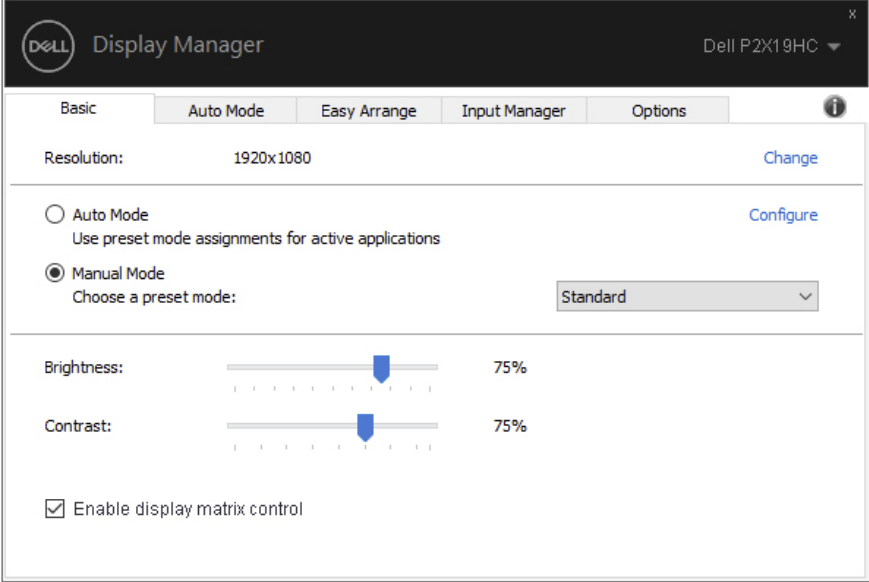Open the Easy Arrange tab
This screenshot has width=869, height=582.
tap(369, 111)
